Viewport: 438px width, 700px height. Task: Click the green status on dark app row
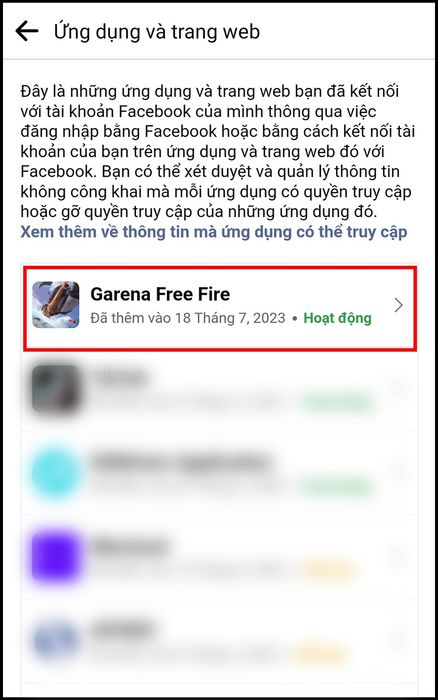click(338, 403)
